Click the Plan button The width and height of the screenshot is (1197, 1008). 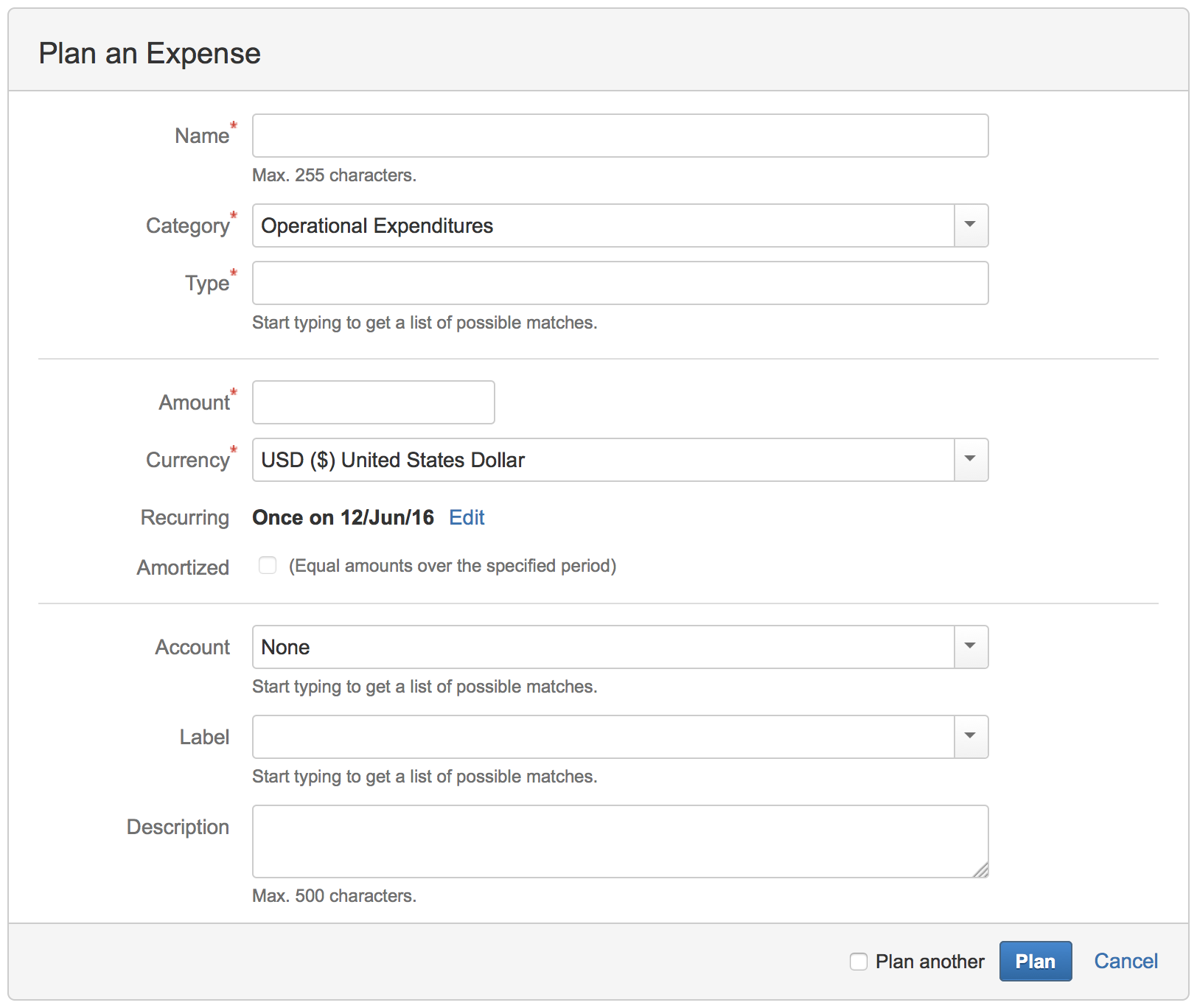[1035, 962]
